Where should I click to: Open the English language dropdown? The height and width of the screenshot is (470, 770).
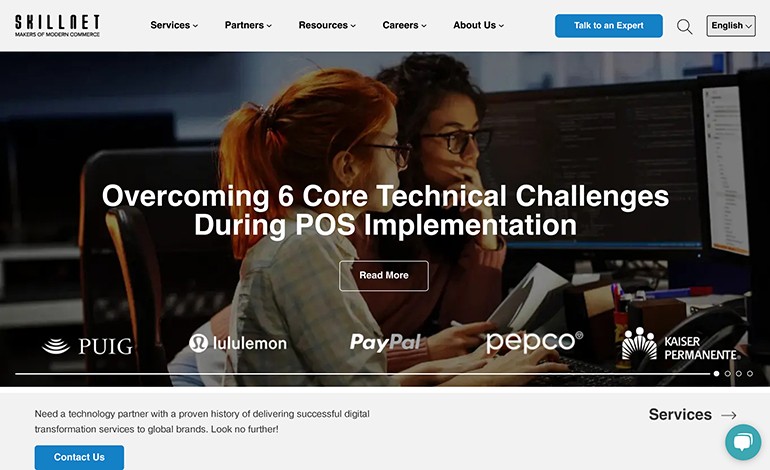(x=731, y=26)
